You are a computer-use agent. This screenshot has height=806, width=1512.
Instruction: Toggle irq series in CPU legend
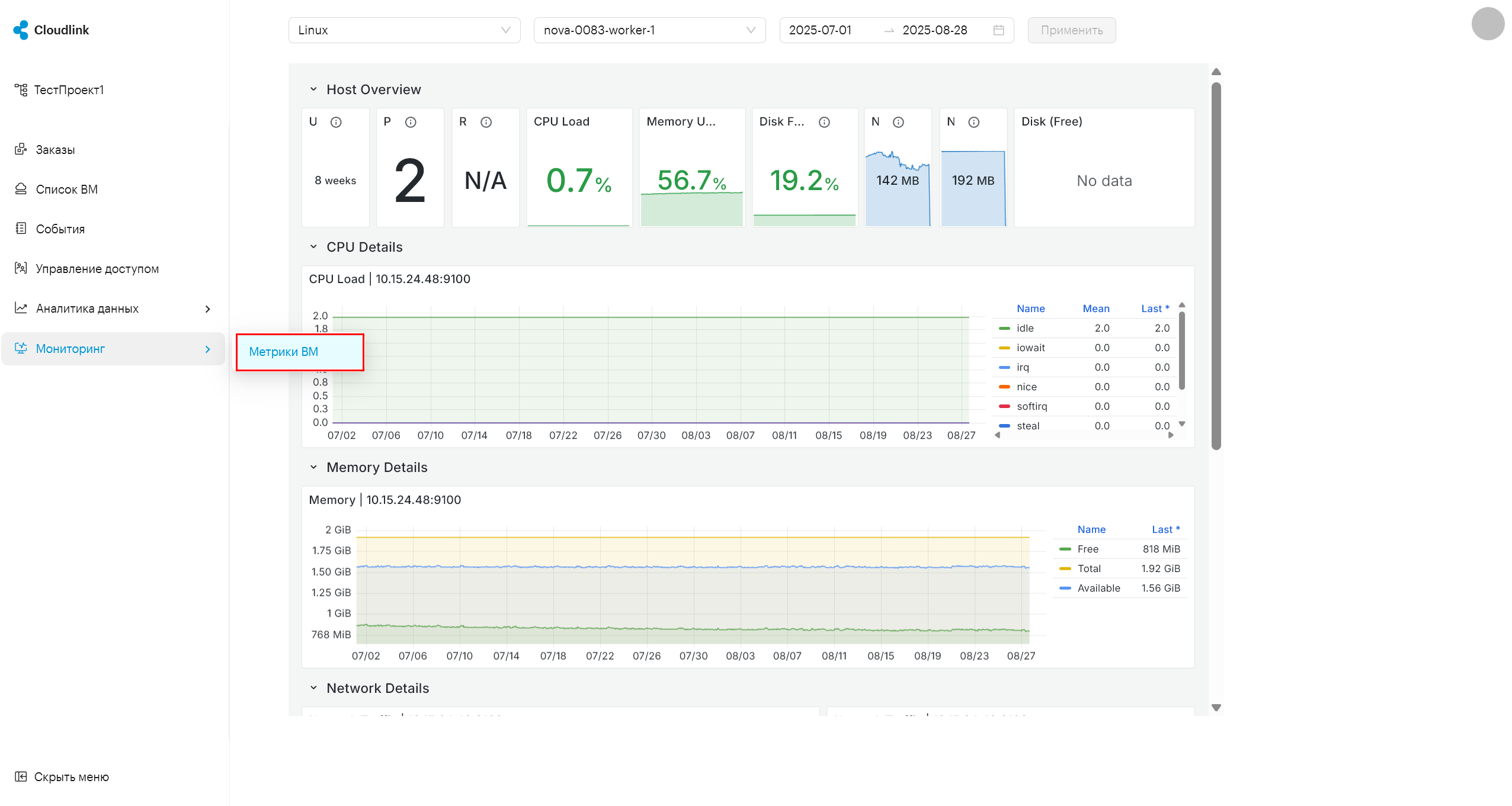coord(1023,367)
